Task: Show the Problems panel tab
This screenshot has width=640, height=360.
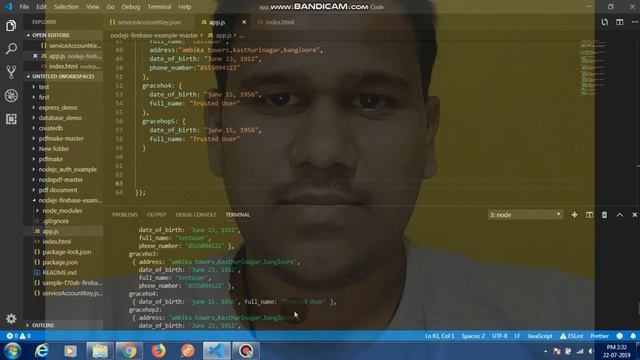Action: pyautogui.click(x=125, y=215)
